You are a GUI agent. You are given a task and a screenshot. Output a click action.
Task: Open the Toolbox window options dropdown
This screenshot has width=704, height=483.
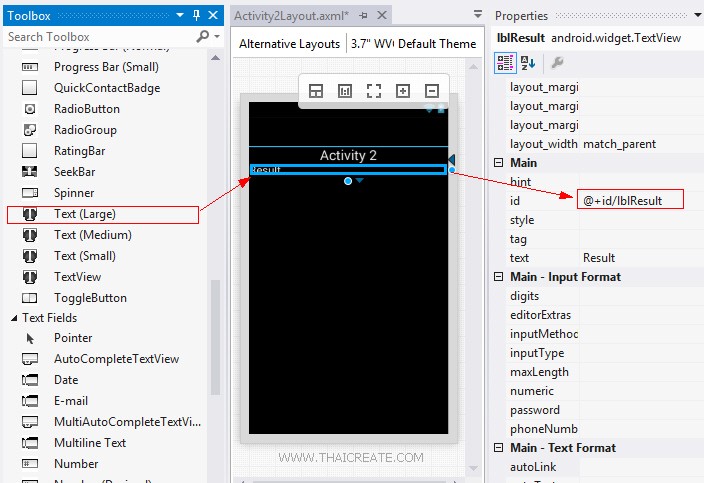coord(180,16)
